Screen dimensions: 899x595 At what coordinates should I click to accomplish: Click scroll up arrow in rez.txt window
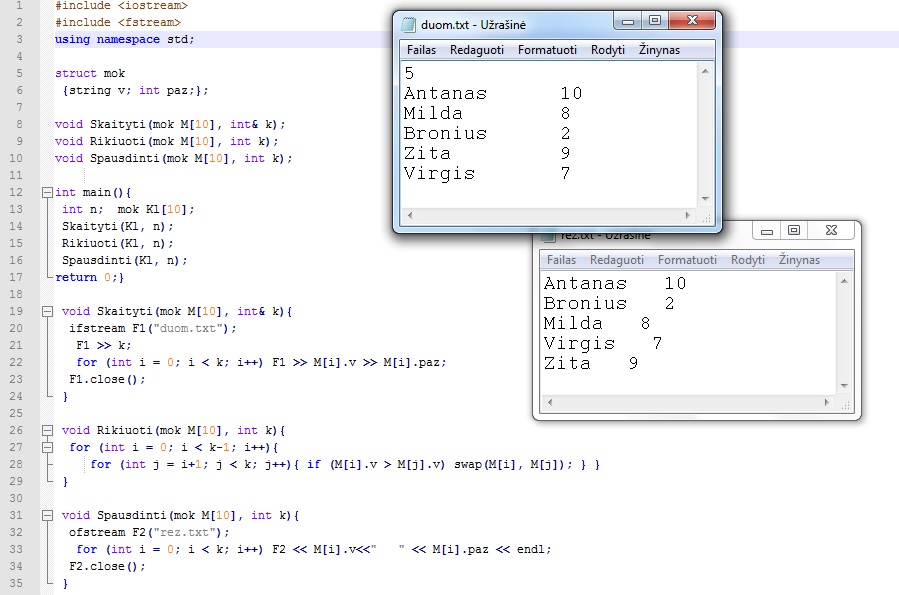[844, 281]
